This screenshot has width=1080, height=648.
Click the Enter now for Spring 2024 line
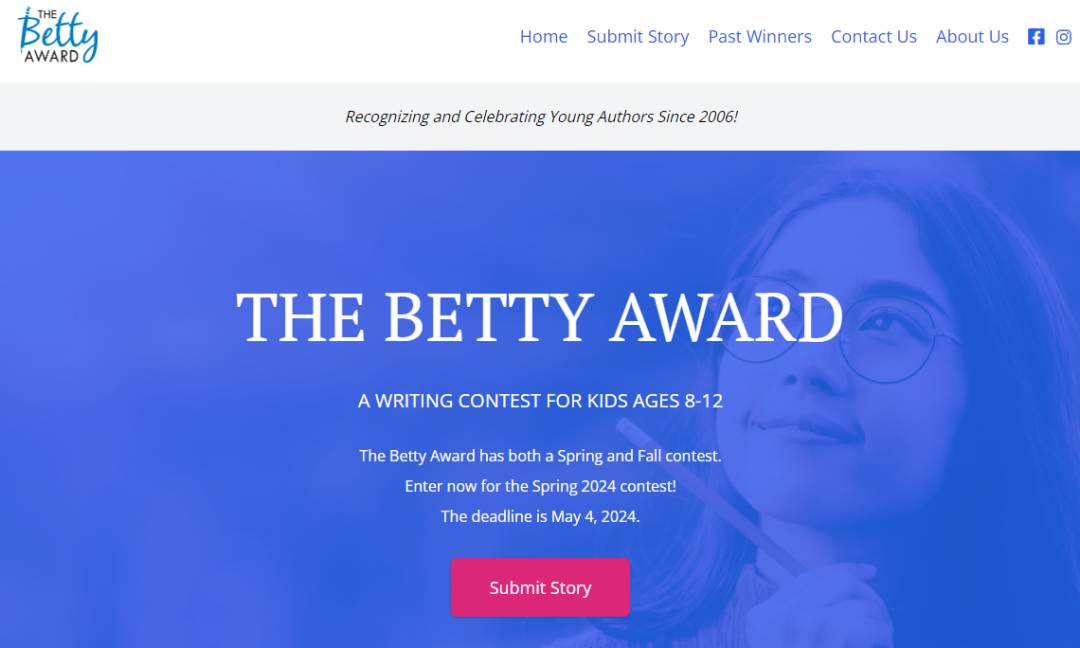tap(540, 486)
